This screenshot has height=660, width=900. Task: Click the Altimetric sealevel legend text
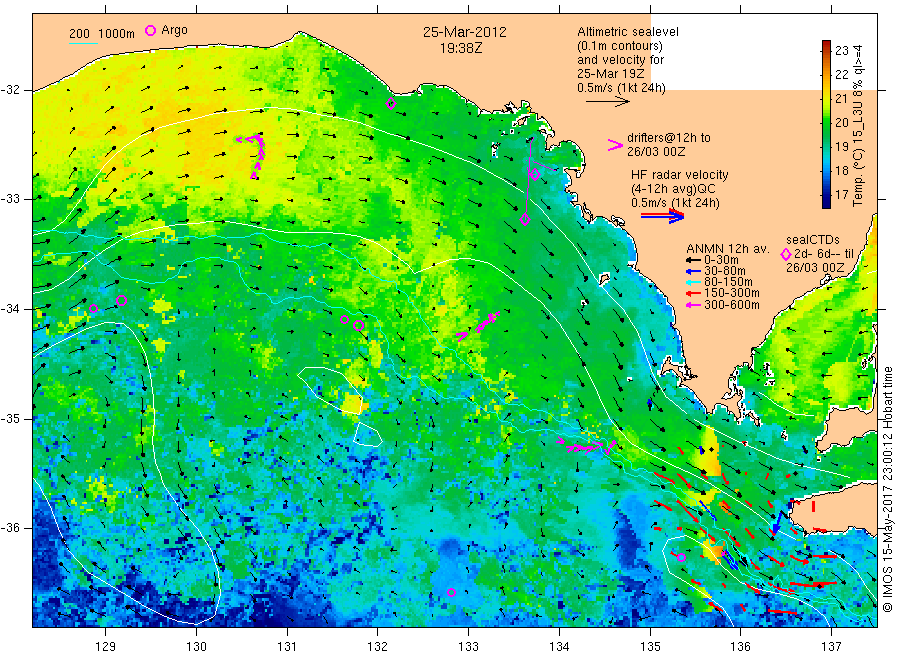click(x=628, y=32)
